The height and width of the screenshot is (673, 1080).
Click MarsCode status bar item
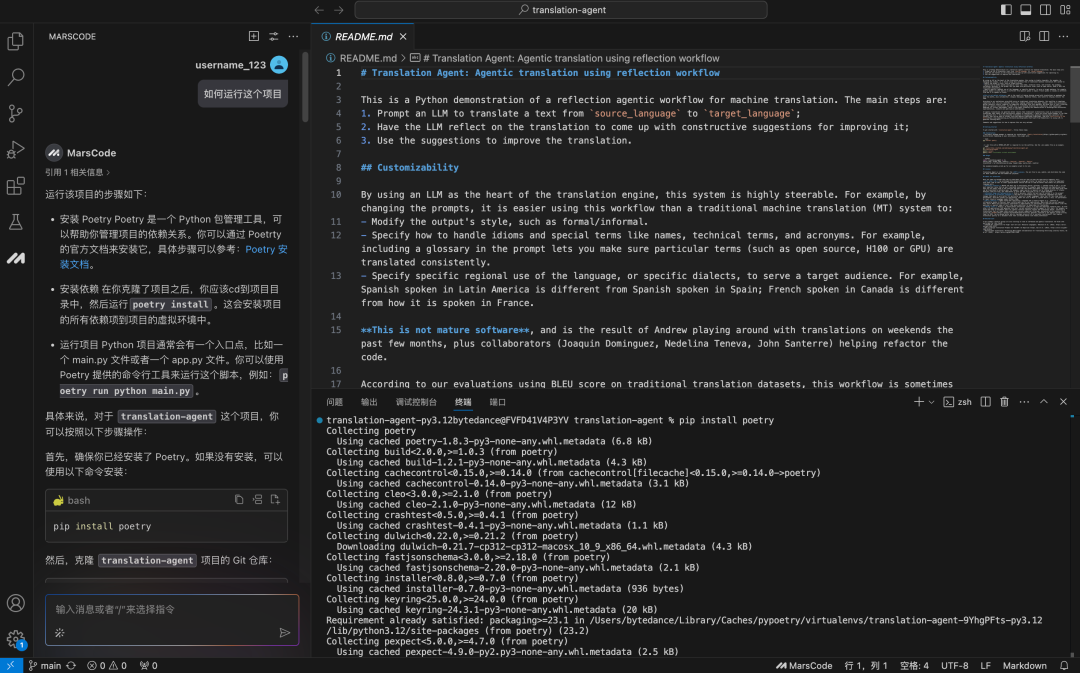(804, 665)
